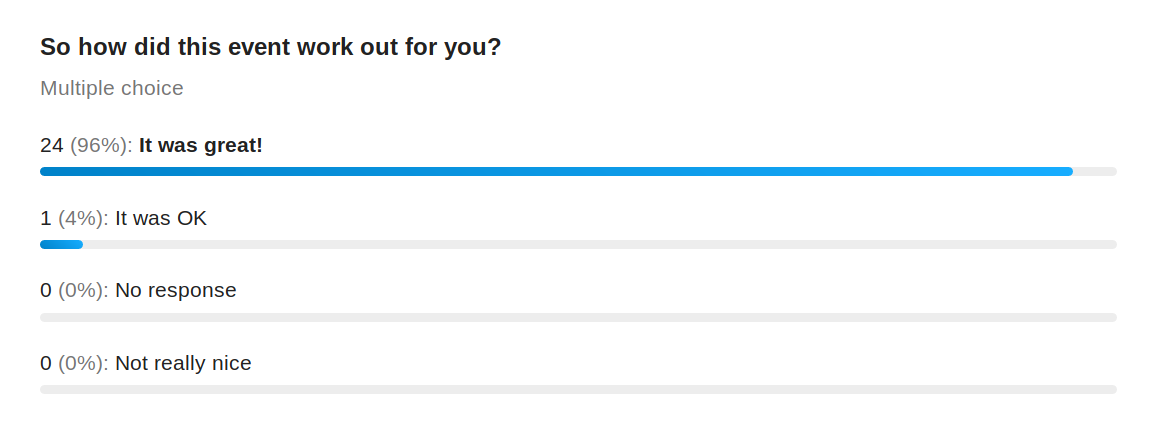This screenshot has height=425, width=1165.
Task: Click the "(0%)" percentage beside Not really nice
Action: 84,363
